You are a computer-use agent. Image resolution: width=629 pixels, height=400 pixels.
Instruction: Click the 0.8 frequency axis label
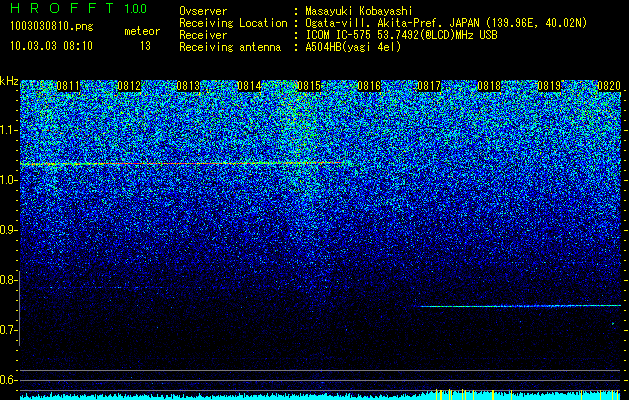pyautogui.click(x=8, y=280)
